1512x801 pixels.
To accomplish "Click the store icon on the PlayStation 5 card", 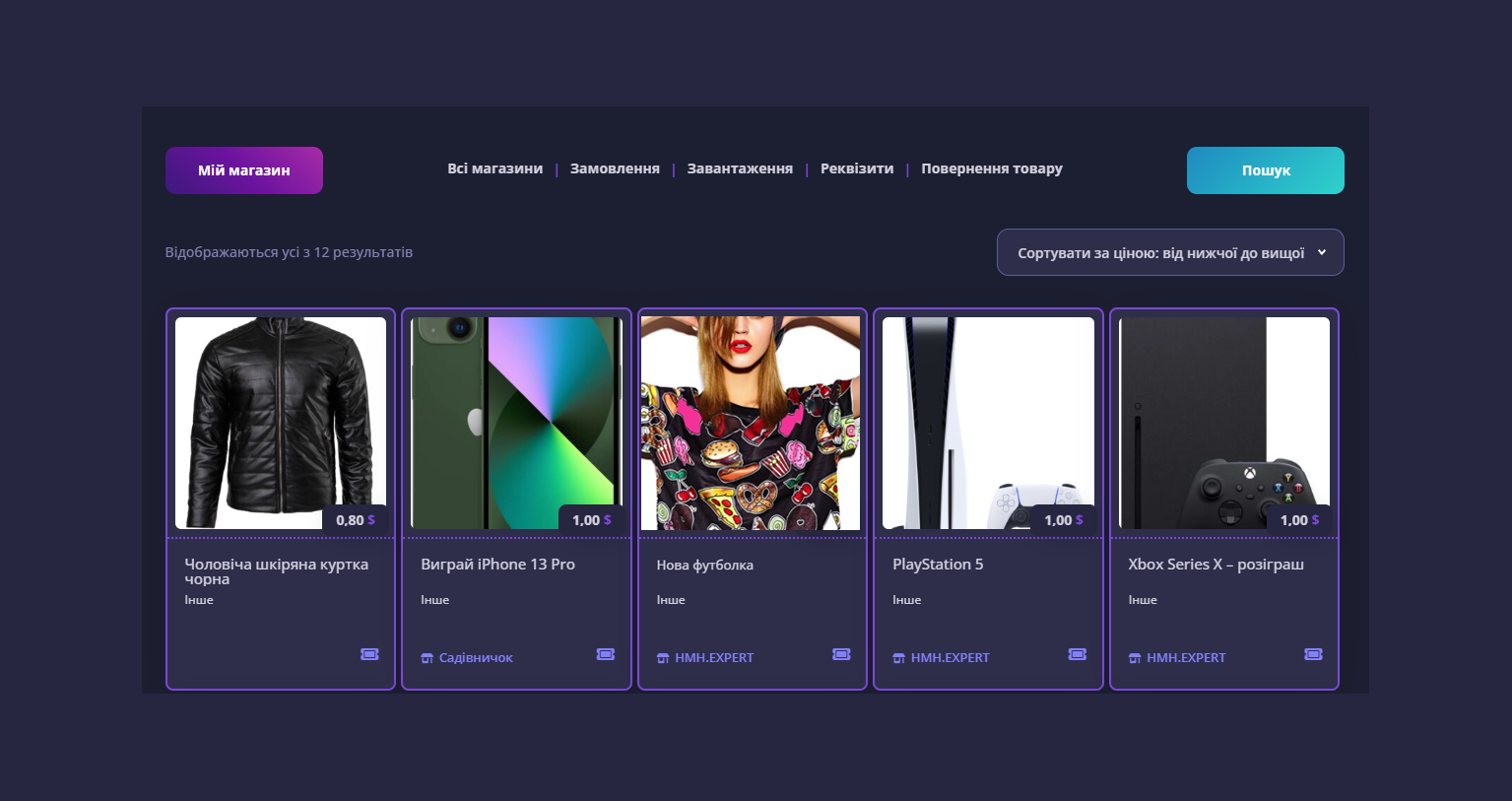I will point(898,658).
